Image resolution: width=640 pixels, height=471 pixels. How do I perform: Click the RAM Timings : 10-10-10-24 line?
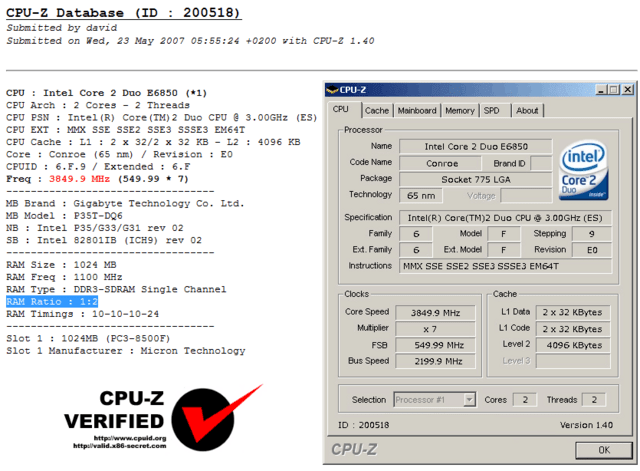click(x=82, y=314)
